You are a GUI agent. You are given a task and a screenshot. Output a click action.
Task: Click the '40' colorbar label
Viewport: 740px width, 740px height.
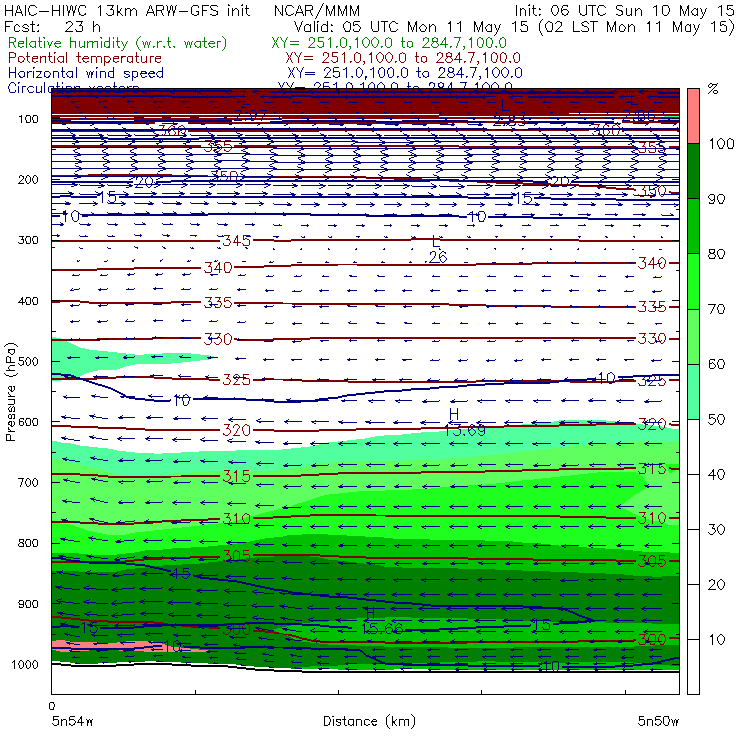coord(716,474)
